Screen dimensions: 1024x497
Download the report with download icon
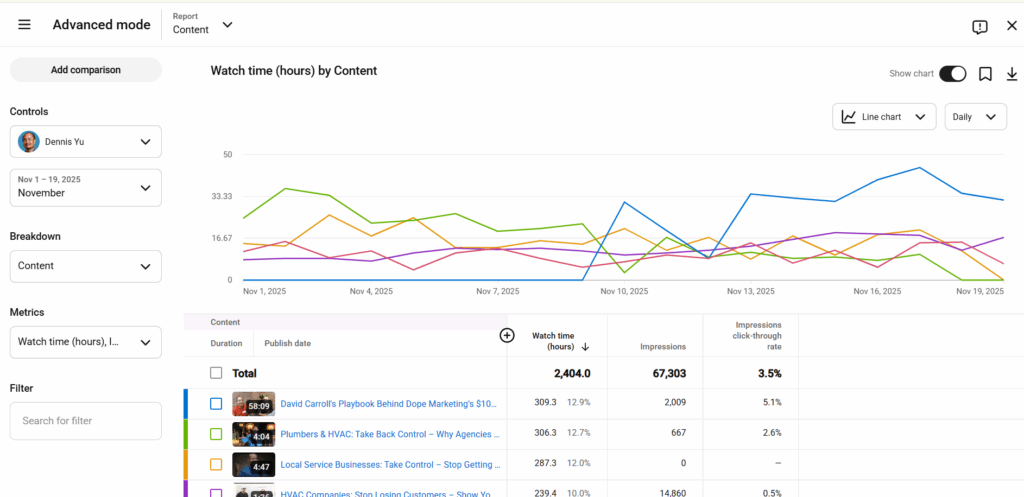pos(1012,74)
